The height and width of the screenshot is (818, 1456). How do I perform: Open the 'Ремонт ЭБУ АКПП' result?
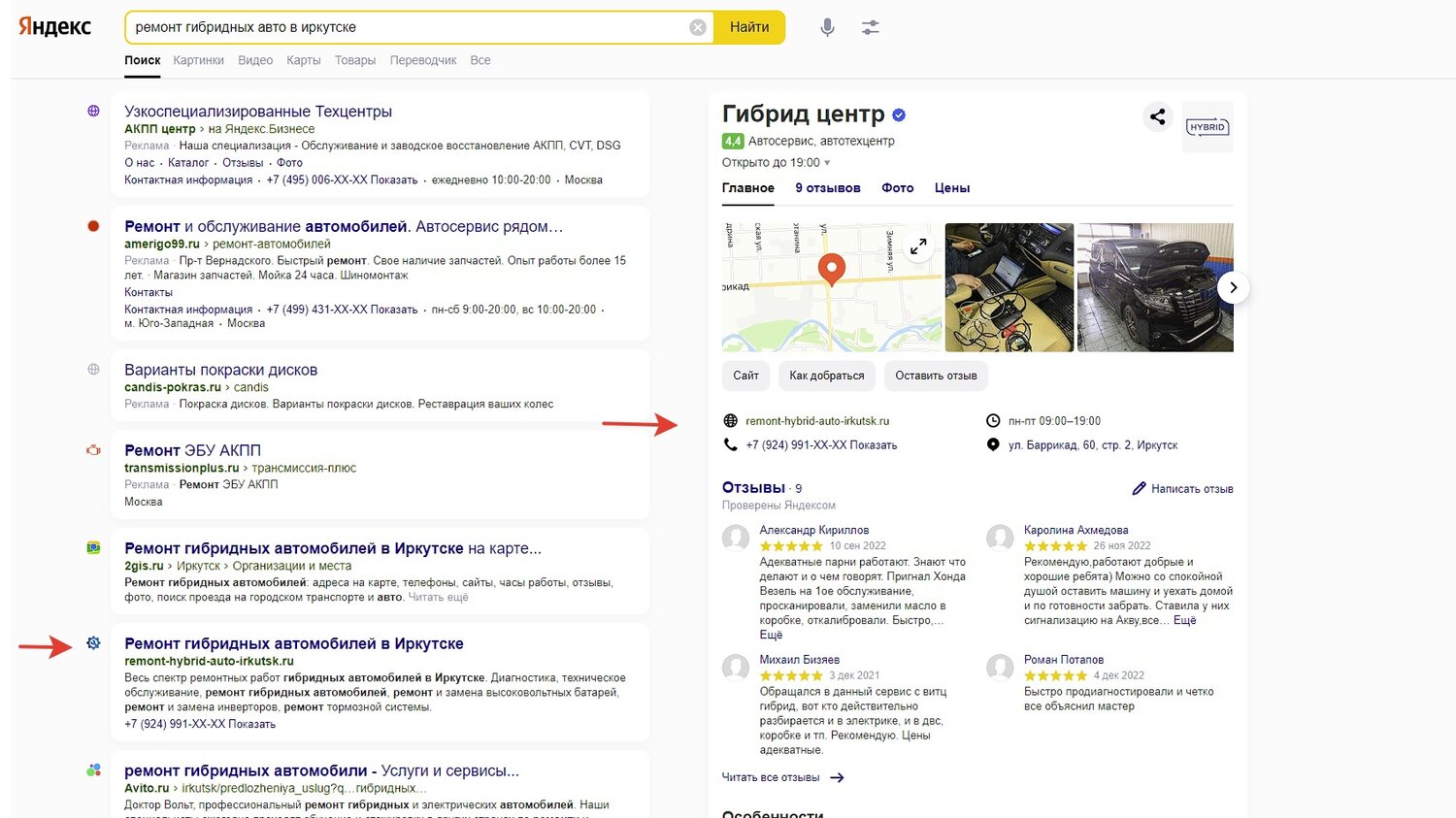click(192, 450)
